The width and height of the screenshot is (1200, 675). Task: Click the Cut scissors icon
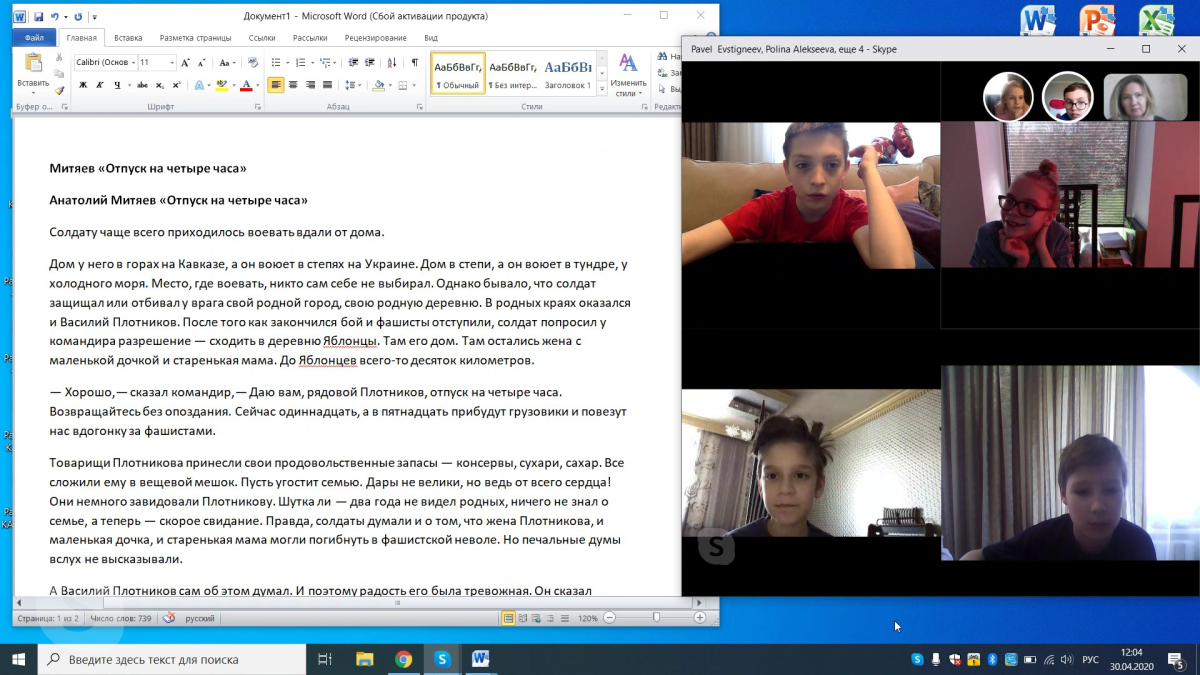click(x=59, y=57)
